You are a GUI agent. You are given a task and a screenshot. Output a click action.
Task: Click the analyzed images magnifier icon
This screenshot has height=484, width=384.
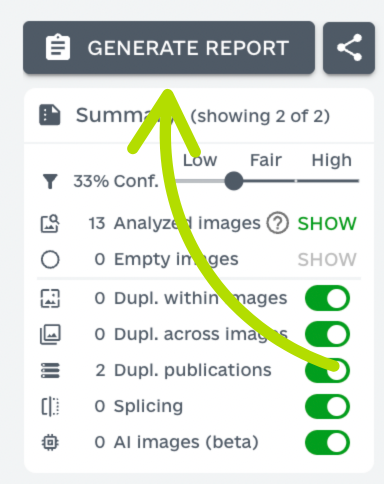[x=50, y=223]
